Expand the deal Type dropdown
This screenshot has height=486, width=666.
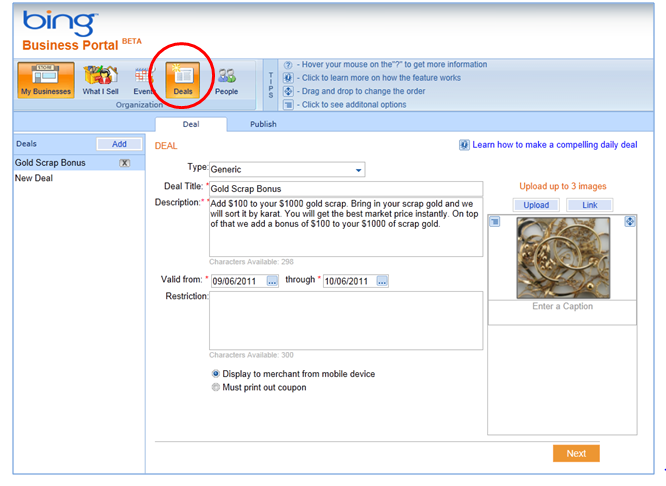(x=358, y=170)
